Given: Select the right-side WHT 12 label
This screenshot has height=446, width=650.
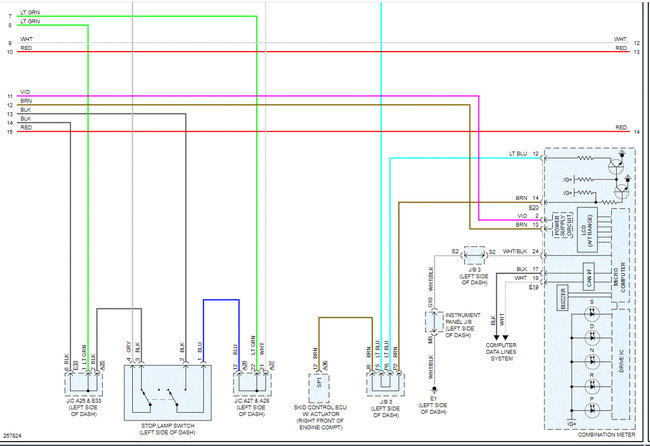Looking at the screenshot, I should point(626,40).
